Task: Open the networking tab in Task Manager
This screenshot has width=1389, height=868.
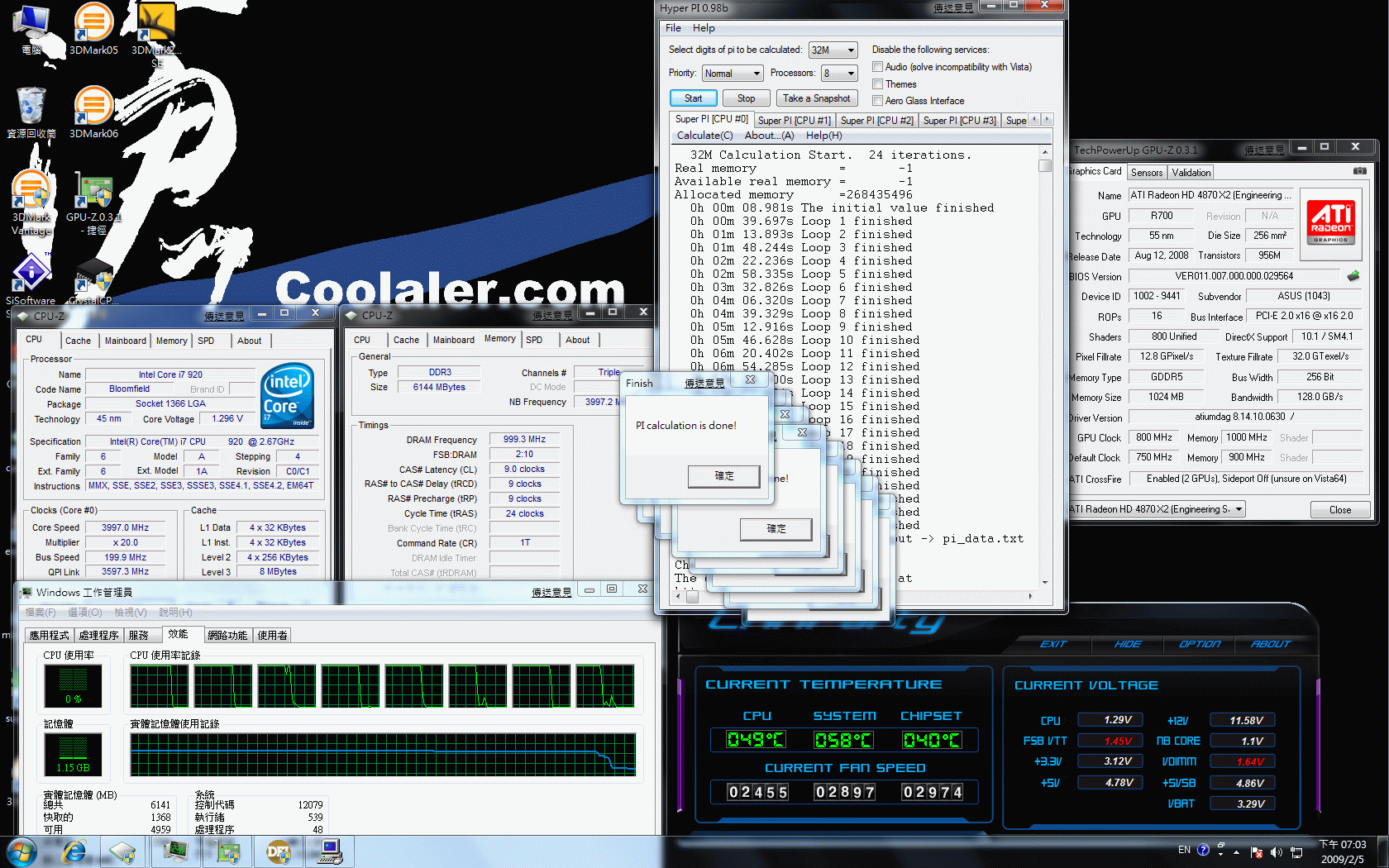Action: tap(227, 635)
